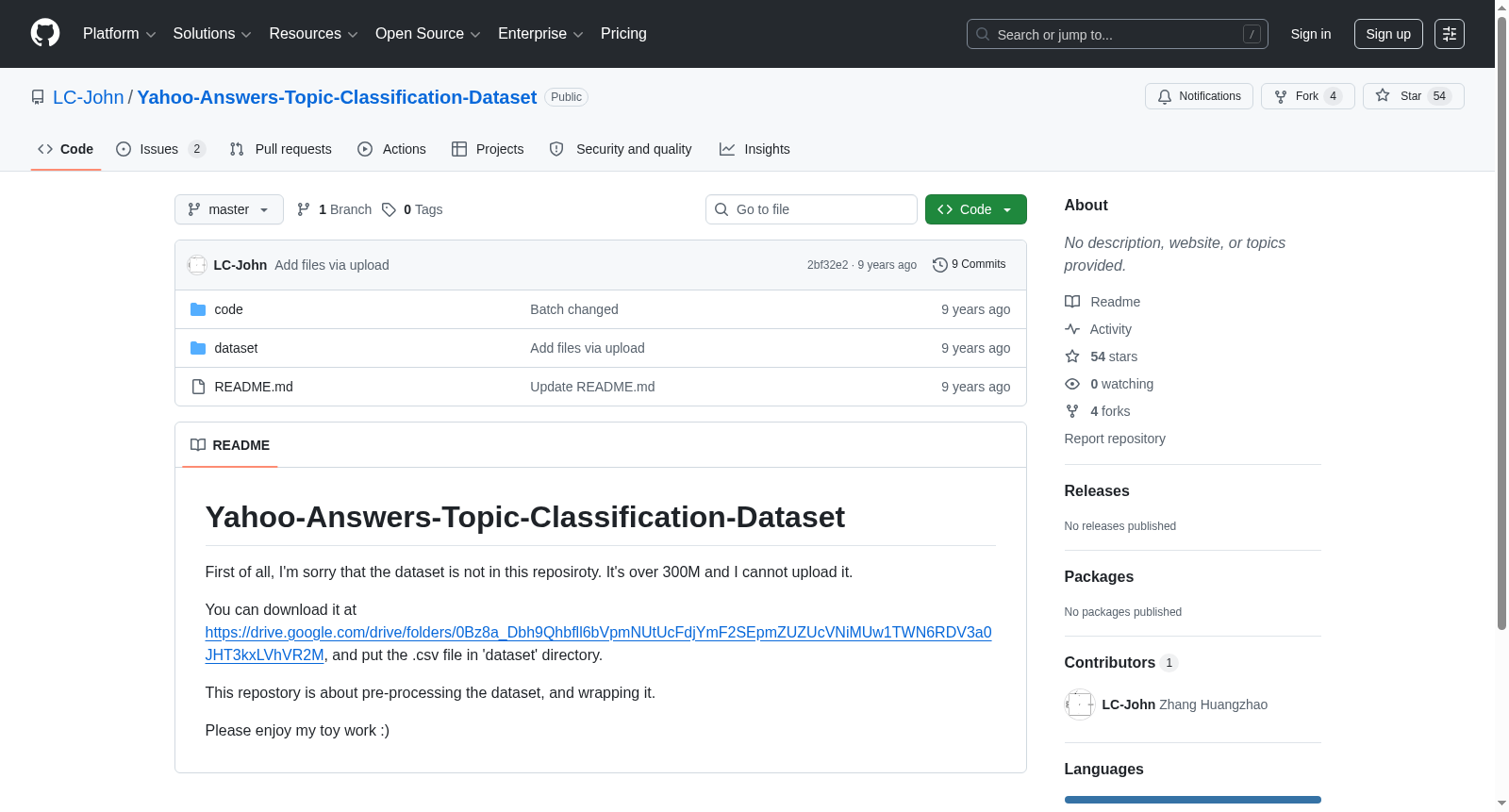The width and height of the screenshot is (1509, 812).
Task: Open the dataset folder
Action: point(236,348)
